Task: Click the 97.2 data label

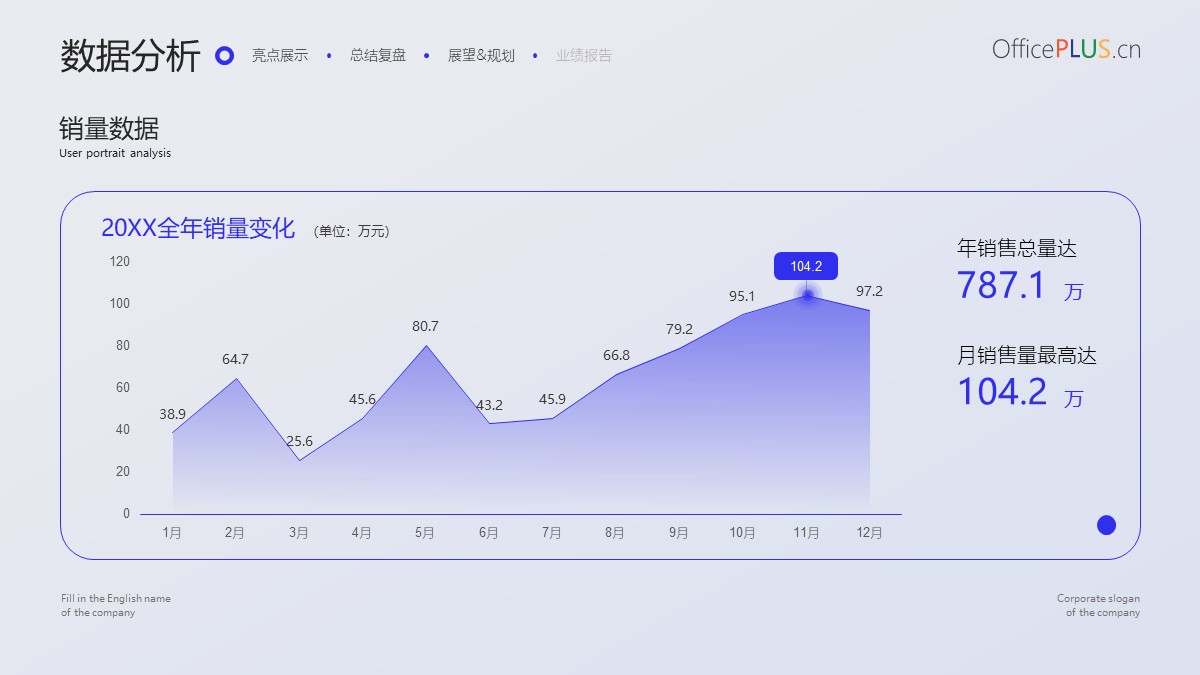Action: [x=869, y=291]
